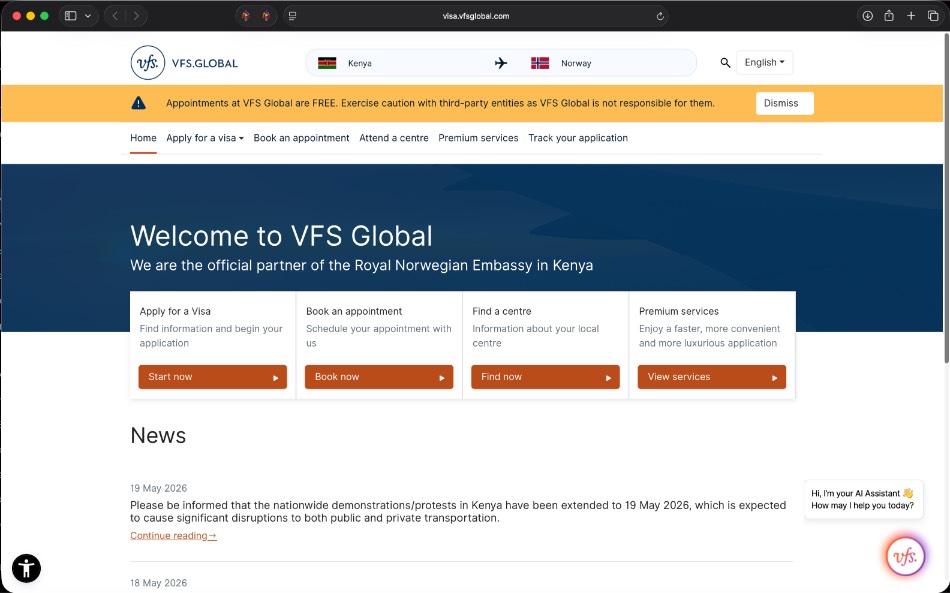Image resolution: width=950 pixels, height=593 pixels.
Task: Click the arrow icon on Start now
Action: coord(275,377)
